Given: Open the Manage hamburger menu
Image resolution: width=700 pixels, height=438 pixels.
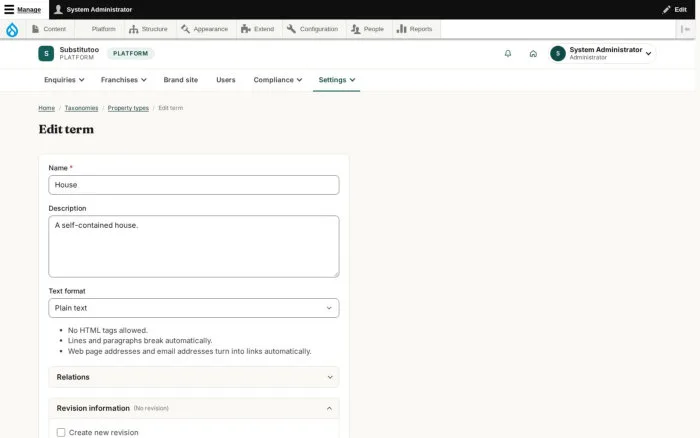Looking at the screenshot, I should pyautogui.click(x=22, y=9).
